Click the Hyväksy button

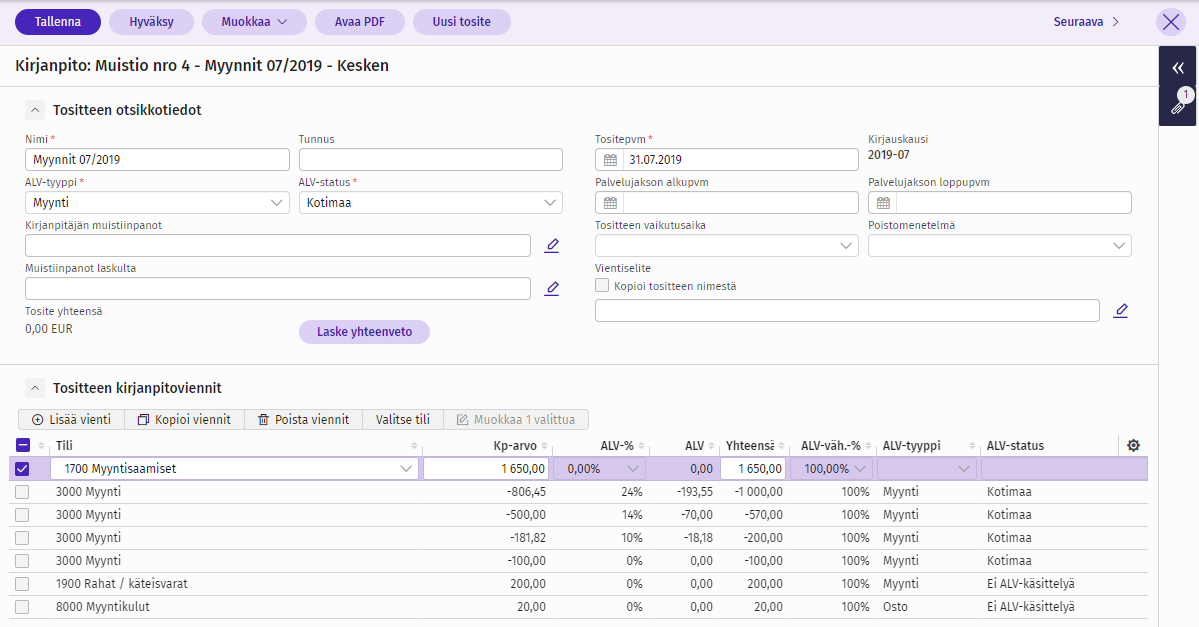[x=151, y=22]
